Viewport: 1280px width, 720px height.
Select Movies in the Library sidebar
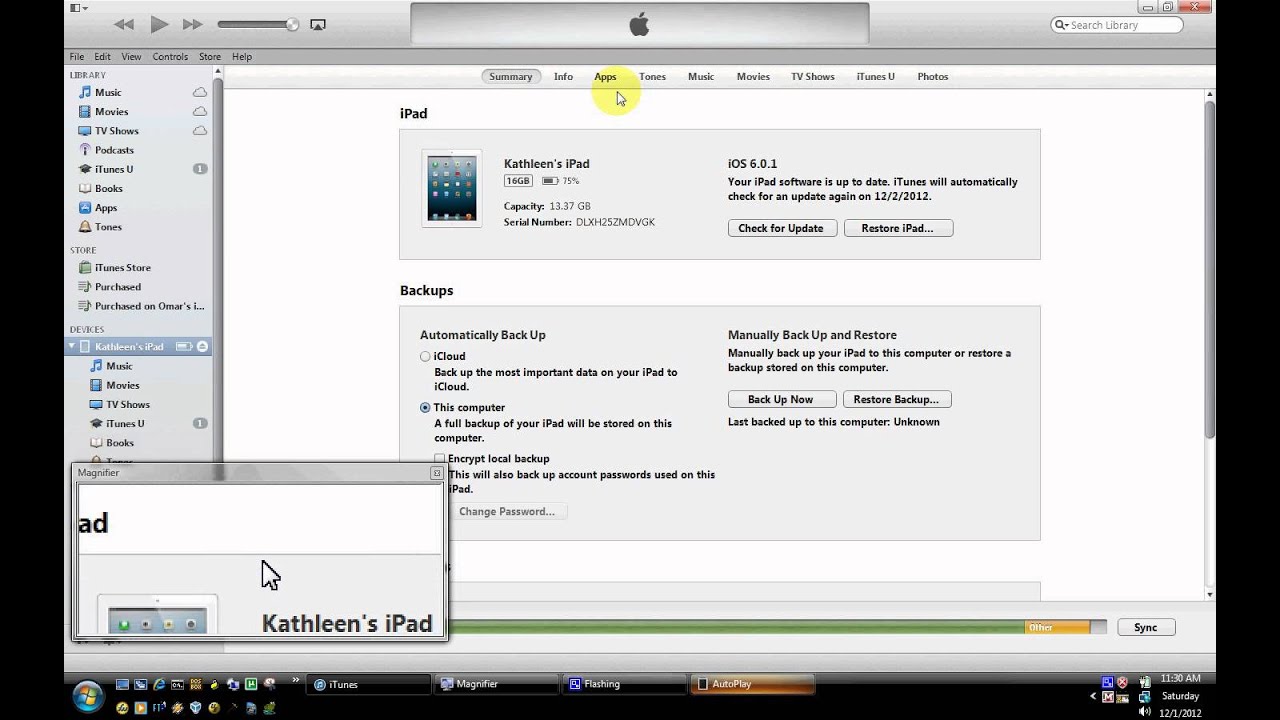[111, 111]
